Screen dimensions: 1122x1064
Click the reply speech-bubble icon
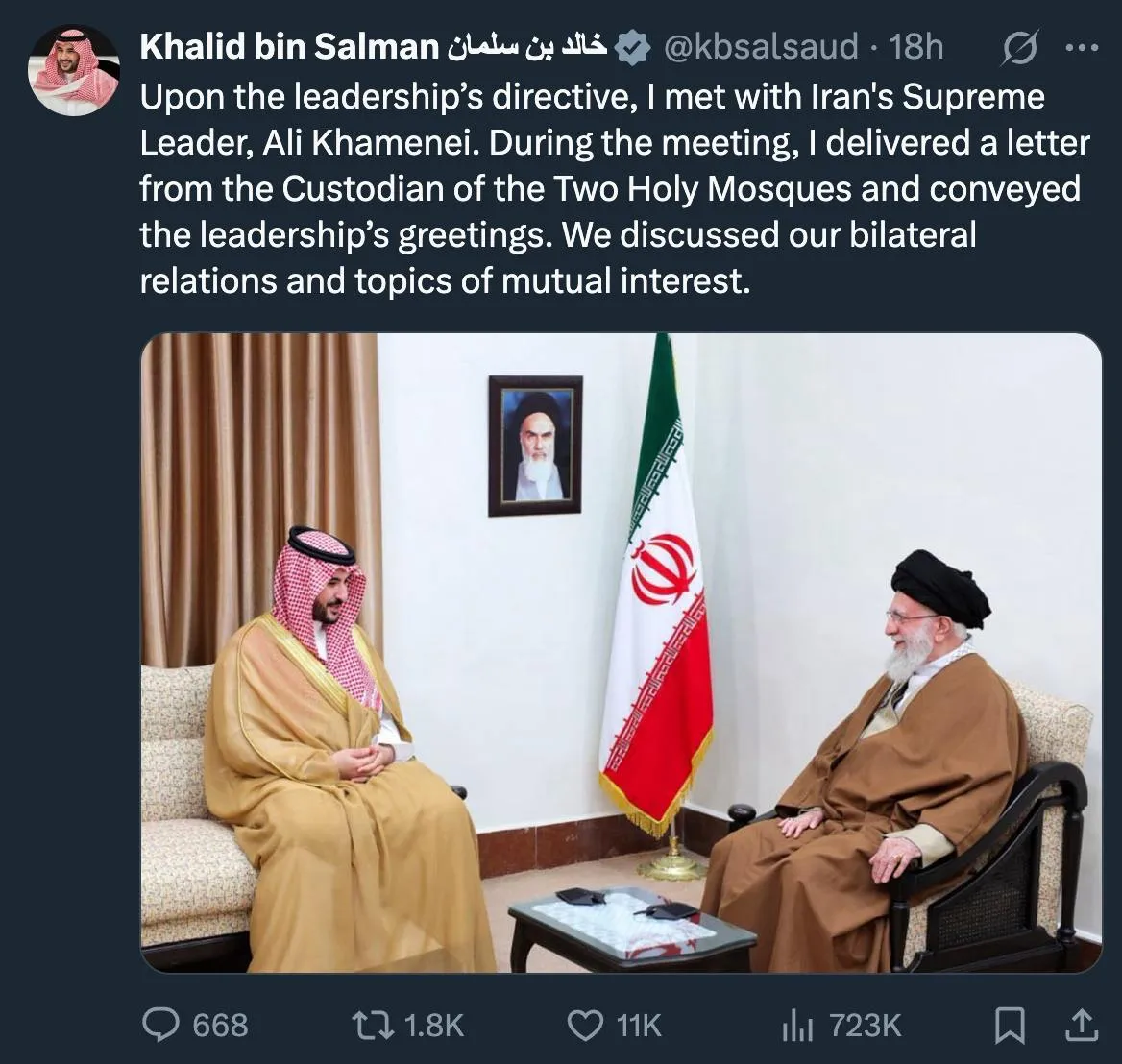pos(163,1027)
